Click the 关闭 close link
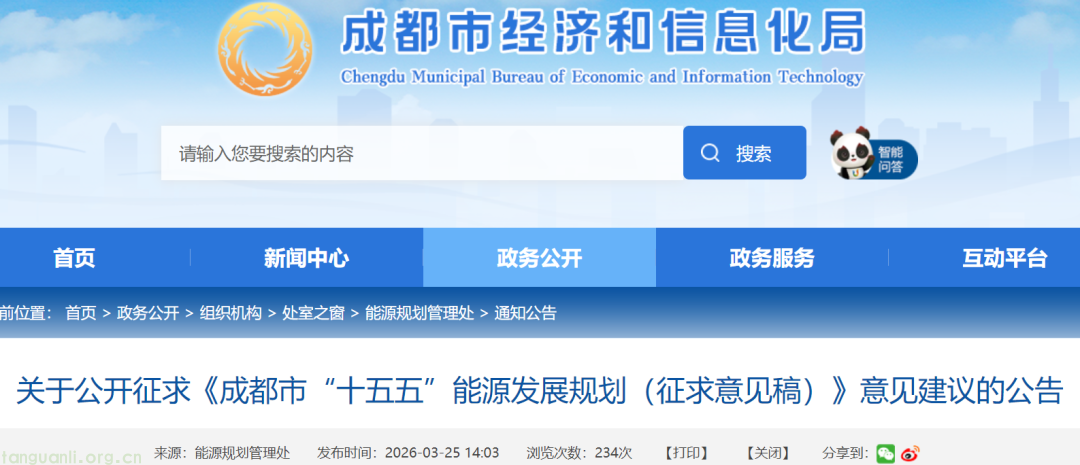Viewport: 1080px width, 465px height. point(768,453)
